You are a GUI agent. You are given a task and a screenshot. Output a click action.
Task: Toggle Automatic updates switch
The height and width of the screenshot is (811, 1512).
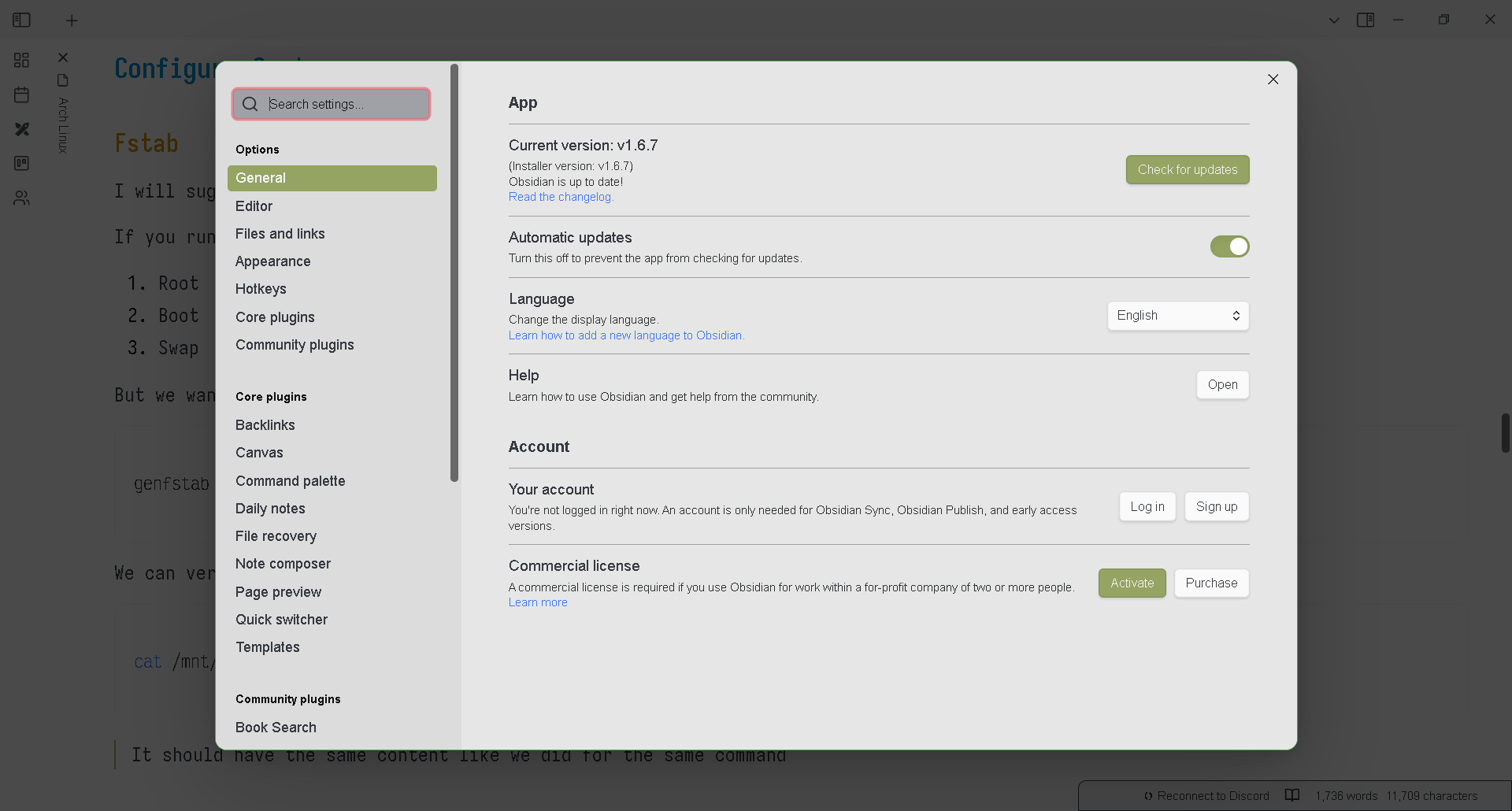pyautogui.click(x=1229, y=246)
